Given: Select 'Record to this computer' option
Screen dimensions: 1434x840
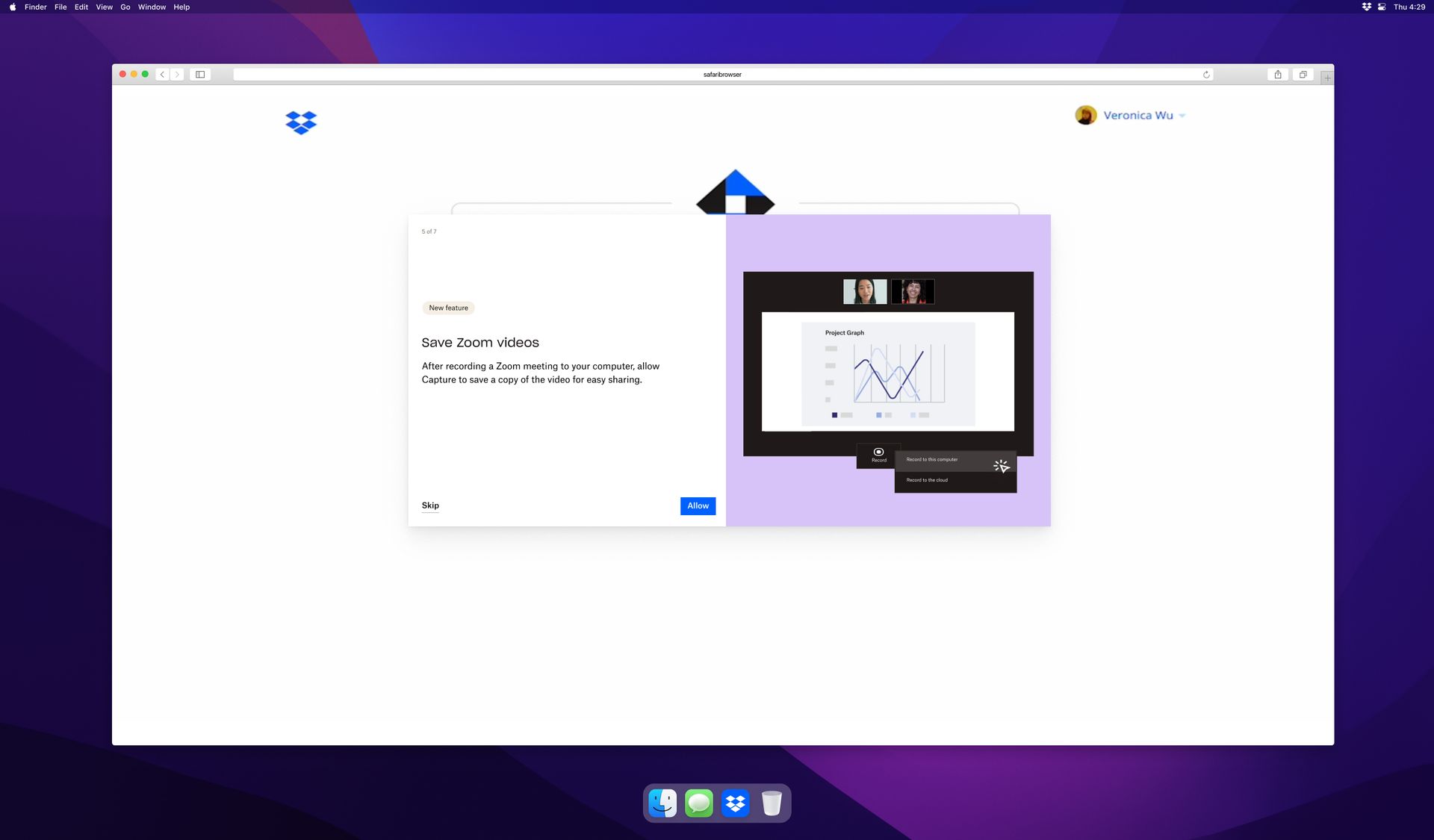Looking at the screenshot, I should (x=931, y=459).
